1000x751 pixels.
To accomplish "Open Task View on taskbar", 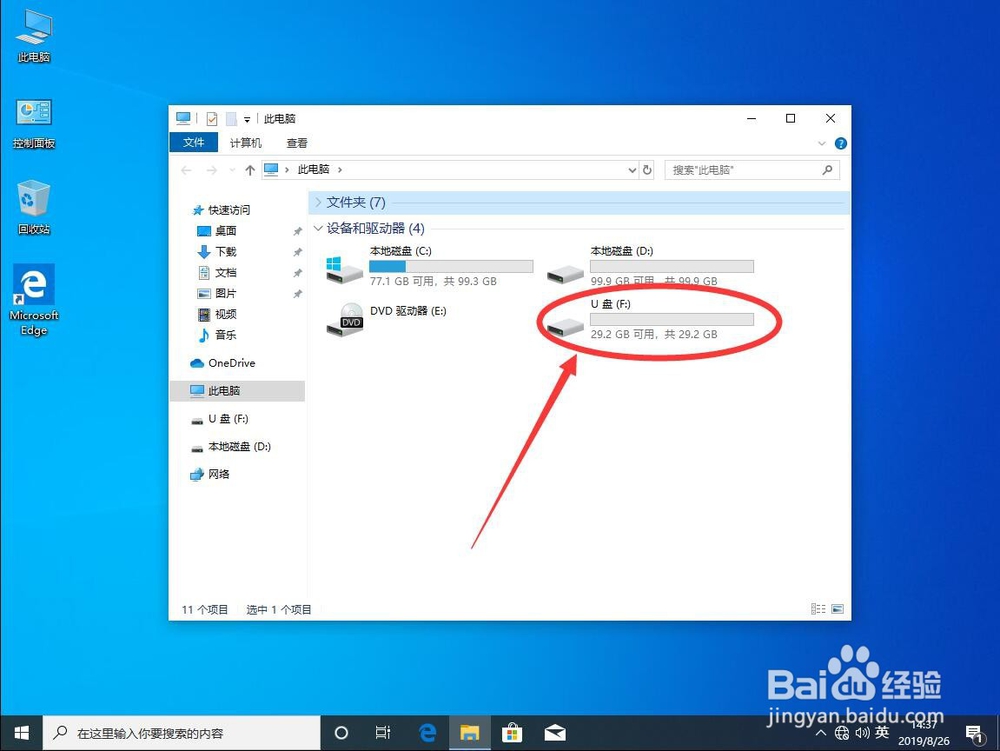I will 383,733.
